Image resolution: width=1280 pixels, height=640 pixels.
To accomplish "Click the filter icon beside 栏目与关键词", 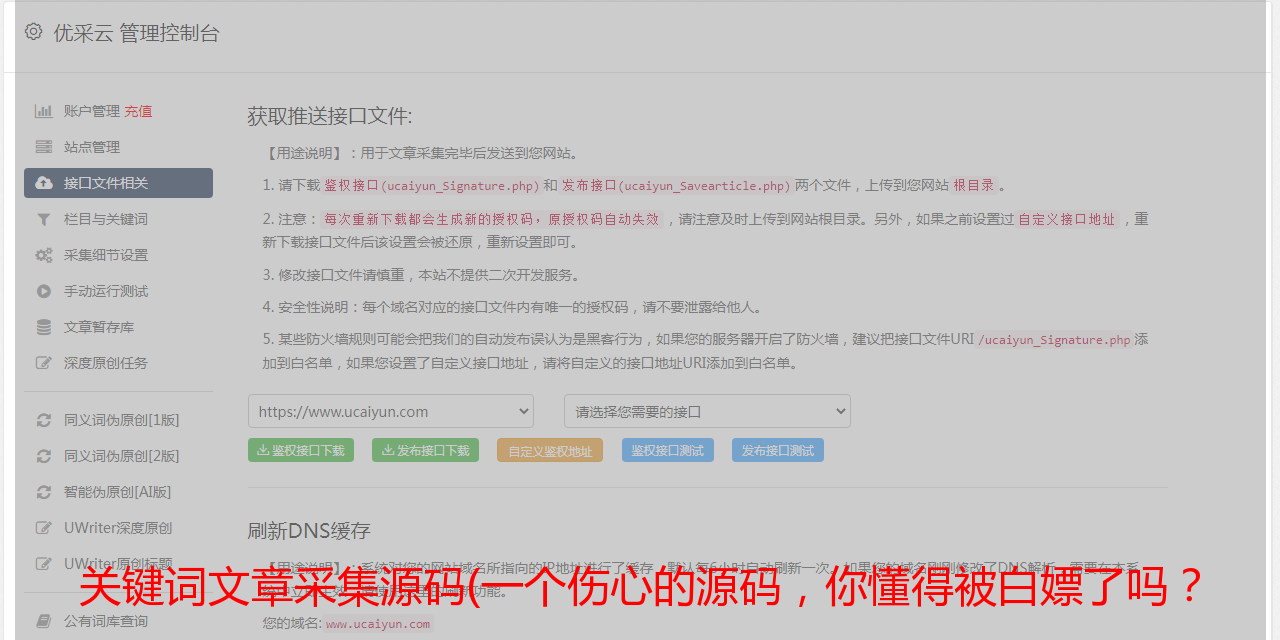I will click(44, 219).
